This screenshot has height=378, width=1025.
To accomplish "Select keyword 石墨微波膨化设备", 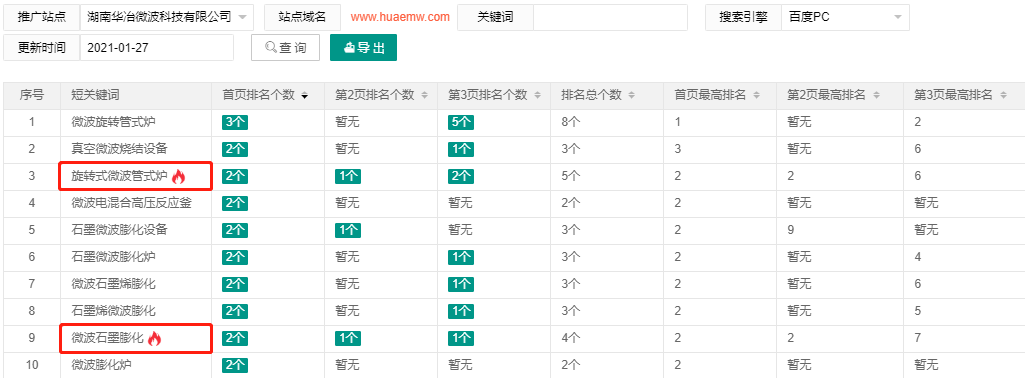I will (120, 230).
